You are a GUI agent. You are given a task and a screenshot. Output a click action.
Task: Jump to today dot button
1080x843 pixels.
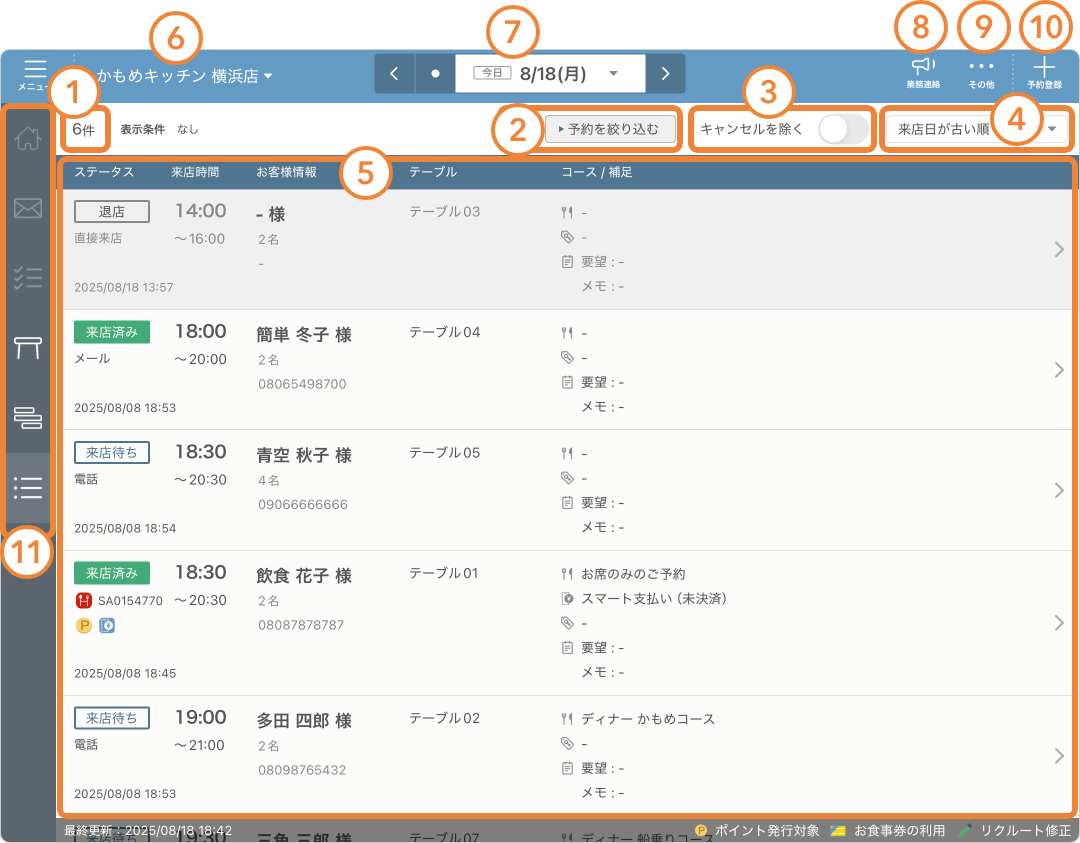[x=435, y=74]
